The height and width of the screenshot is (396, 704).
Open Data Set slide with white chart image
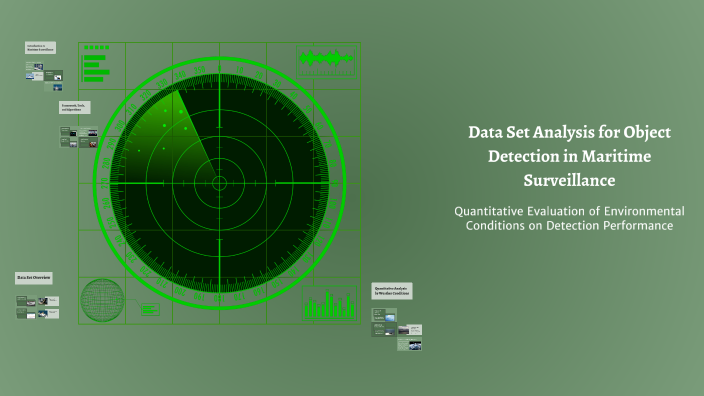(26, 313)
